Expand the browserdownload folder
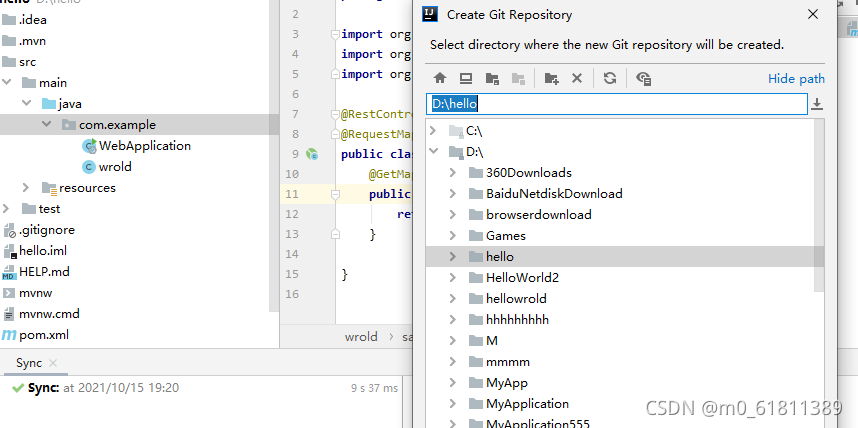This screenshot has width=858, height=428. click(453, 215)
